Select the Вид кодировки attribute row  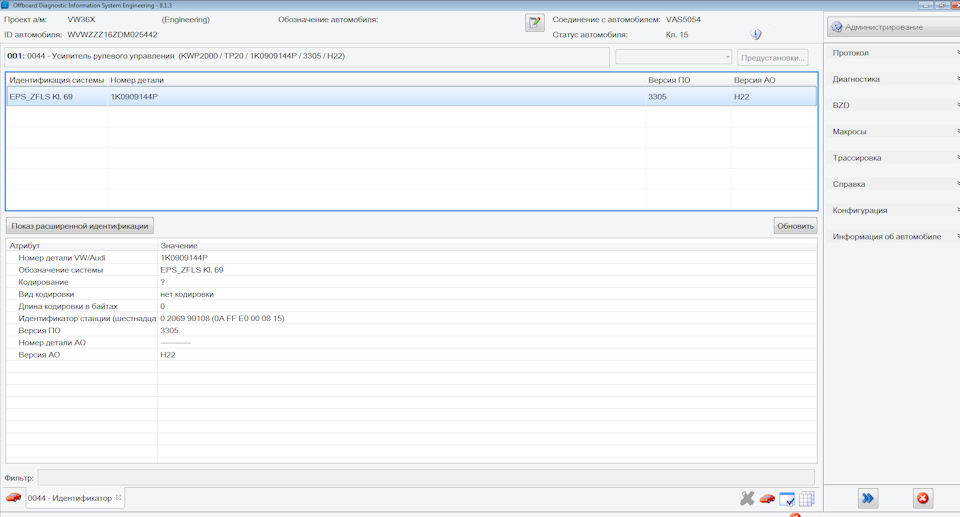[411, 294]
